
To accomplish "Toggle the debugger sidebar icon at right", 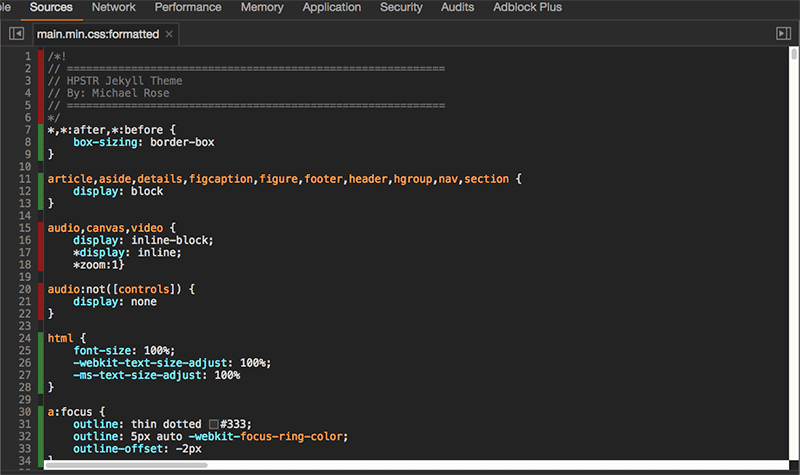I will pos(783,34).
